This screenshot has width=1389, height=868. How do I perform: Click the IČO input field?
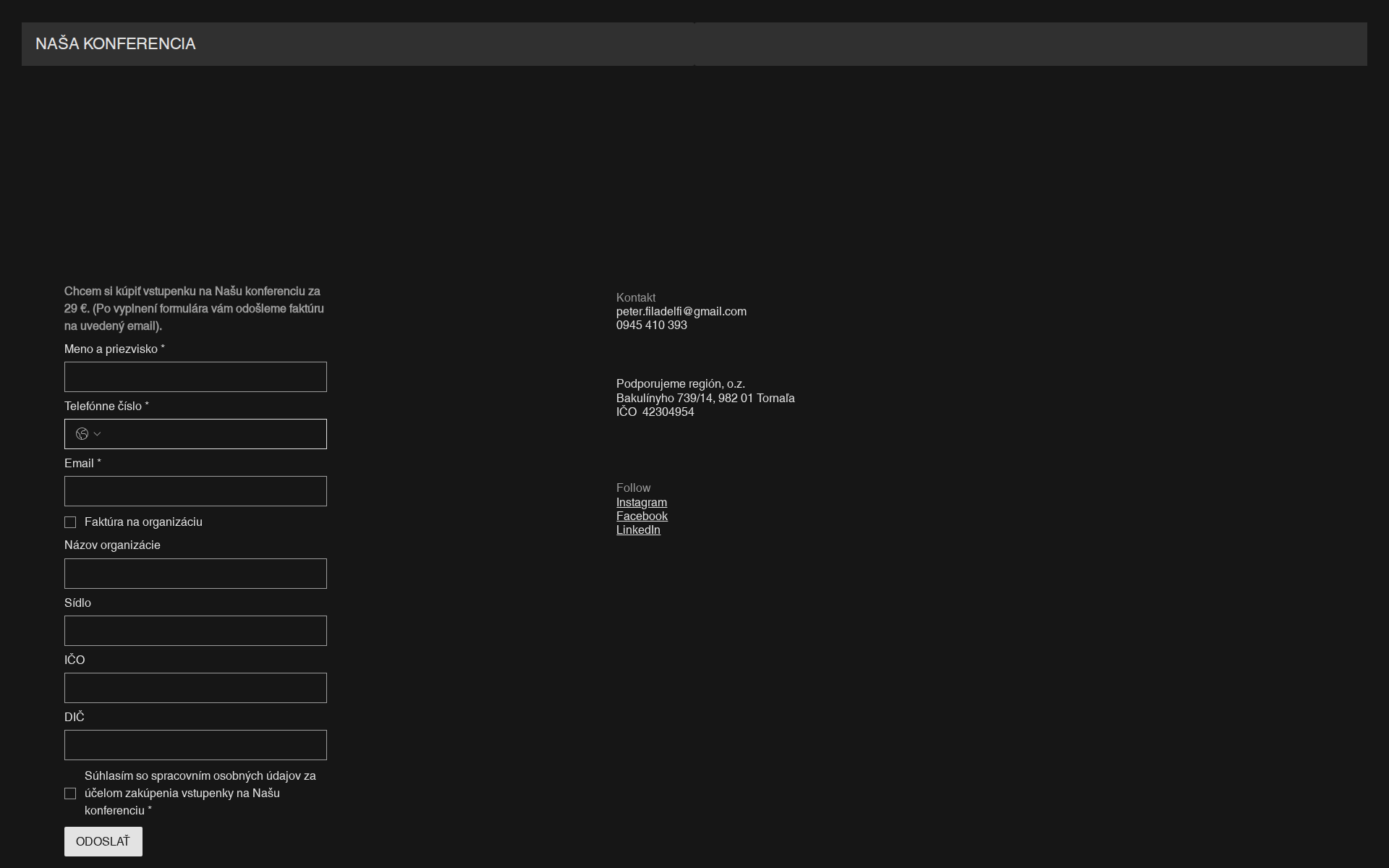pyautogui.click(x=195, y=687)
